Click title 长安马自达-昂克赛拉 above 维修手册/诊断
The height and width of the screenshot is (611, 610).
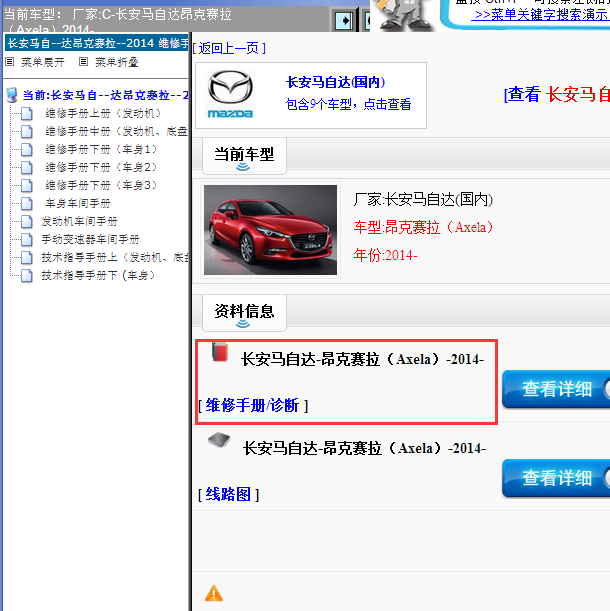pyautogui.click(x=362, y=359)
